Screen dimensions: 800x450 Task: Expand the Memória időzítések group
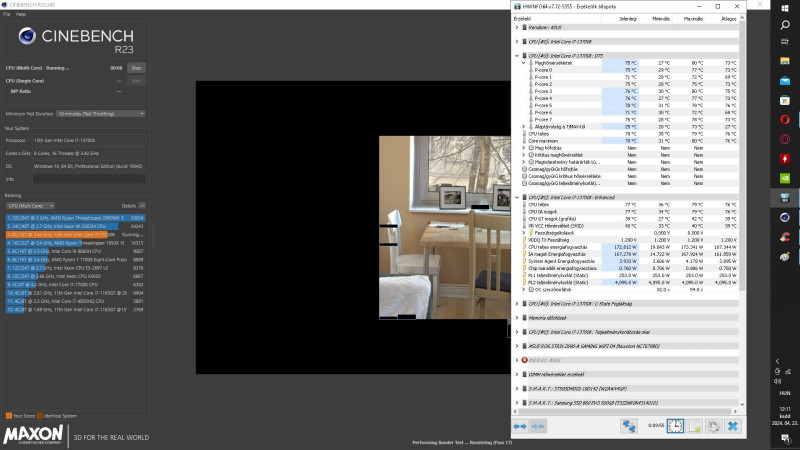tap(517, 318)
